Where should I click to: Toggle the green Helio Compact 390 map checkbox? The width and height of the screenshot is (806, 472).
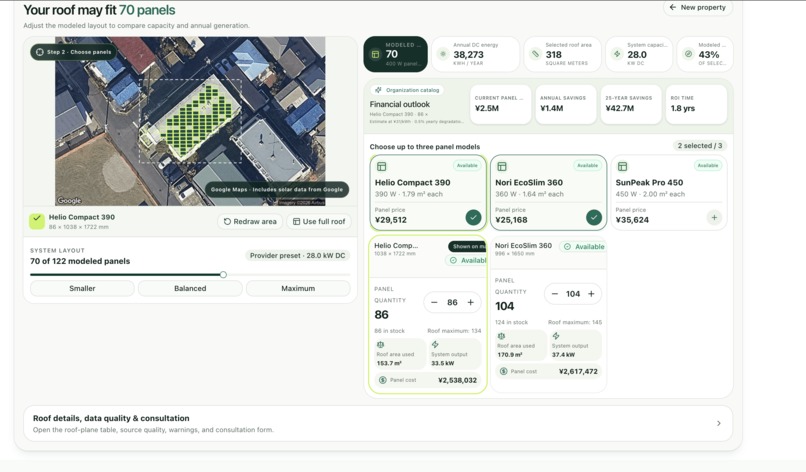pyautogui.click(x=36, y=222)
